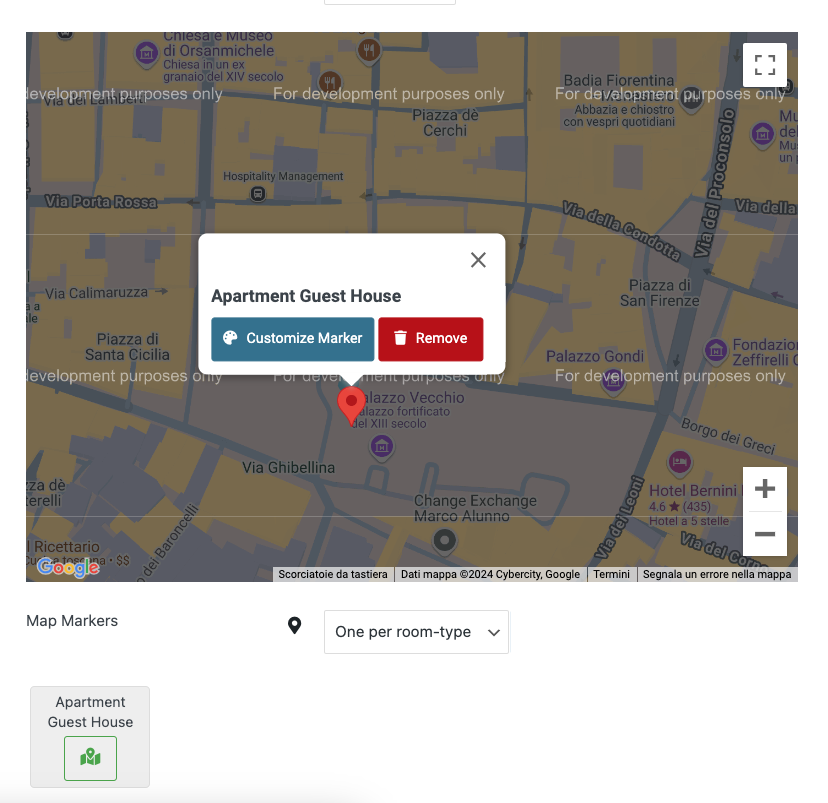
Task: Click the Piazza di Santa Cicilia label
Action: pyautogui.click(x=127, y=347)
